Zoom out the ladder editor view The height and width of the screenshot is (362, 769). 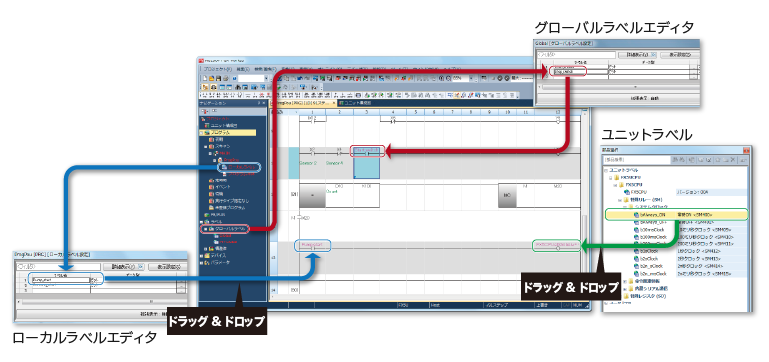click(448, 78)
